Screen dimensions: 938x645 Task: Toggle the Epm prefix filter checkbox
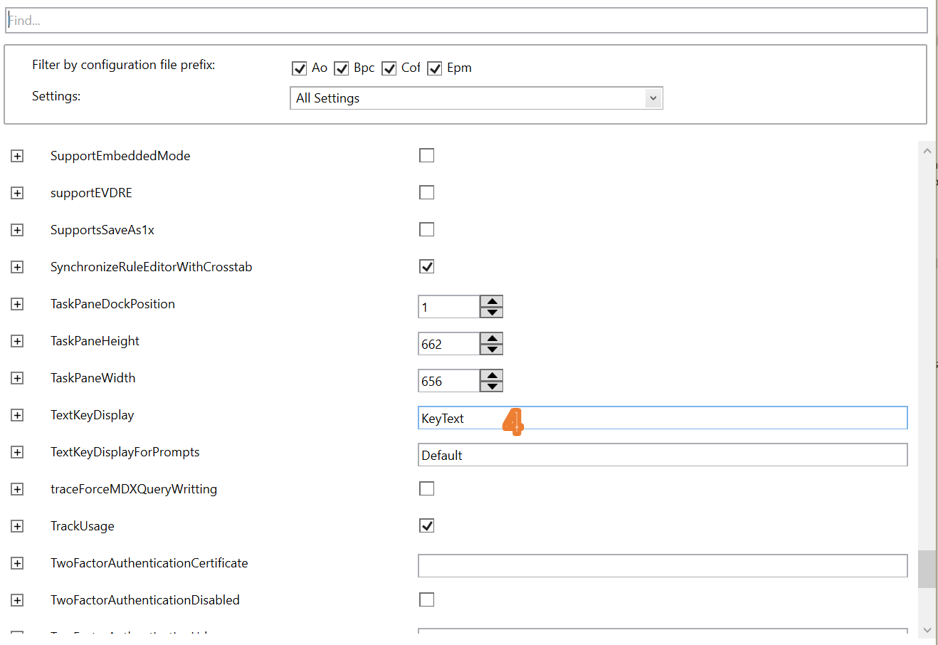(x=434, y=69)
